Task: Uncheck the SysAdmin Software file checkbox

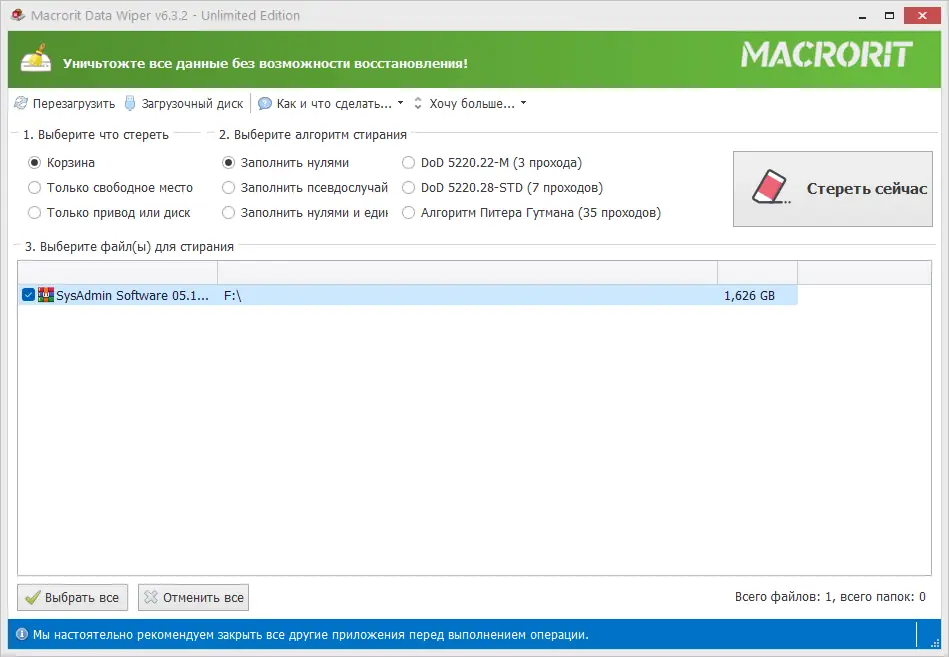Action: [x=28, y=295]
